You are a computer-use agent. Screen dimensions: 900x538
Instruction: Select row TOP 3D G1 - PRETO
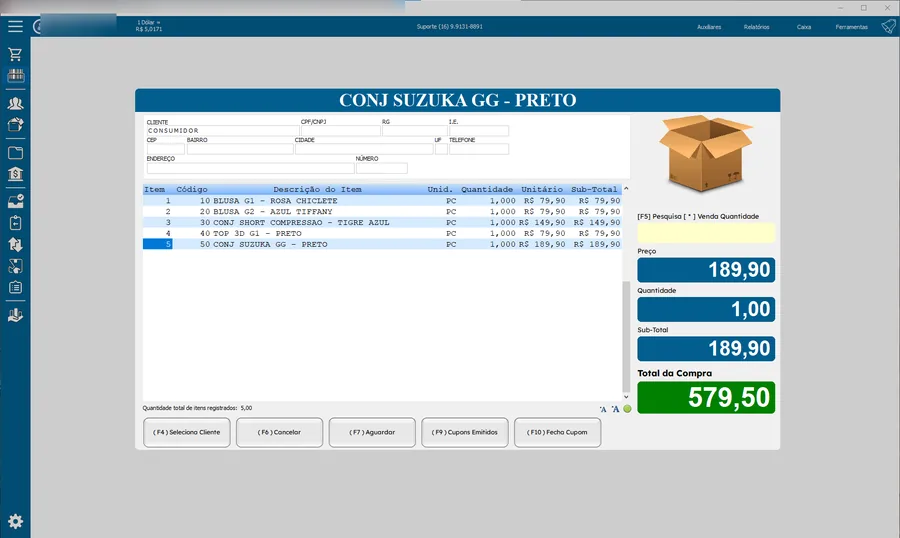point(382,234)
